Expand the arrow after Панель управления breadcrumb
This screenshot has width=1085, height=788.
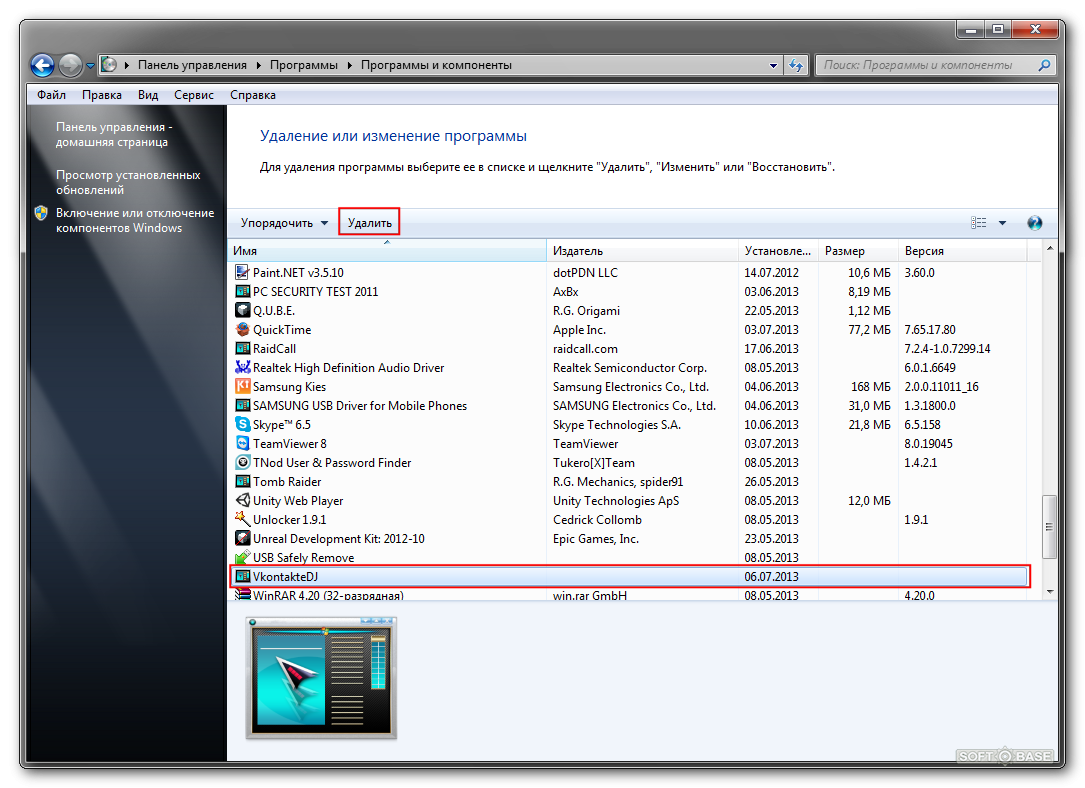(258, 65)
